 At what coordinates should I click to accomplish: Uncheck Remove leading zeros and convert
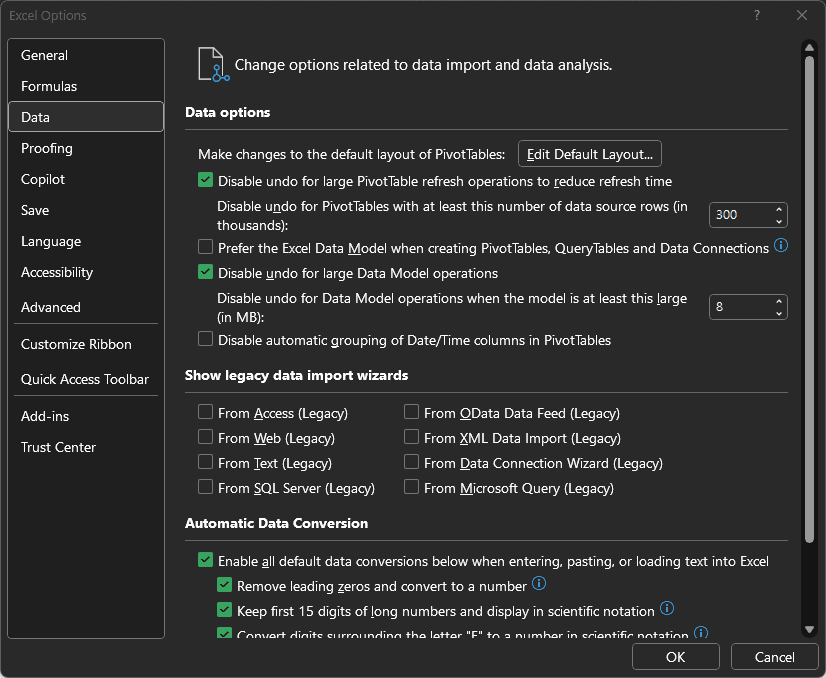point(224,585)
